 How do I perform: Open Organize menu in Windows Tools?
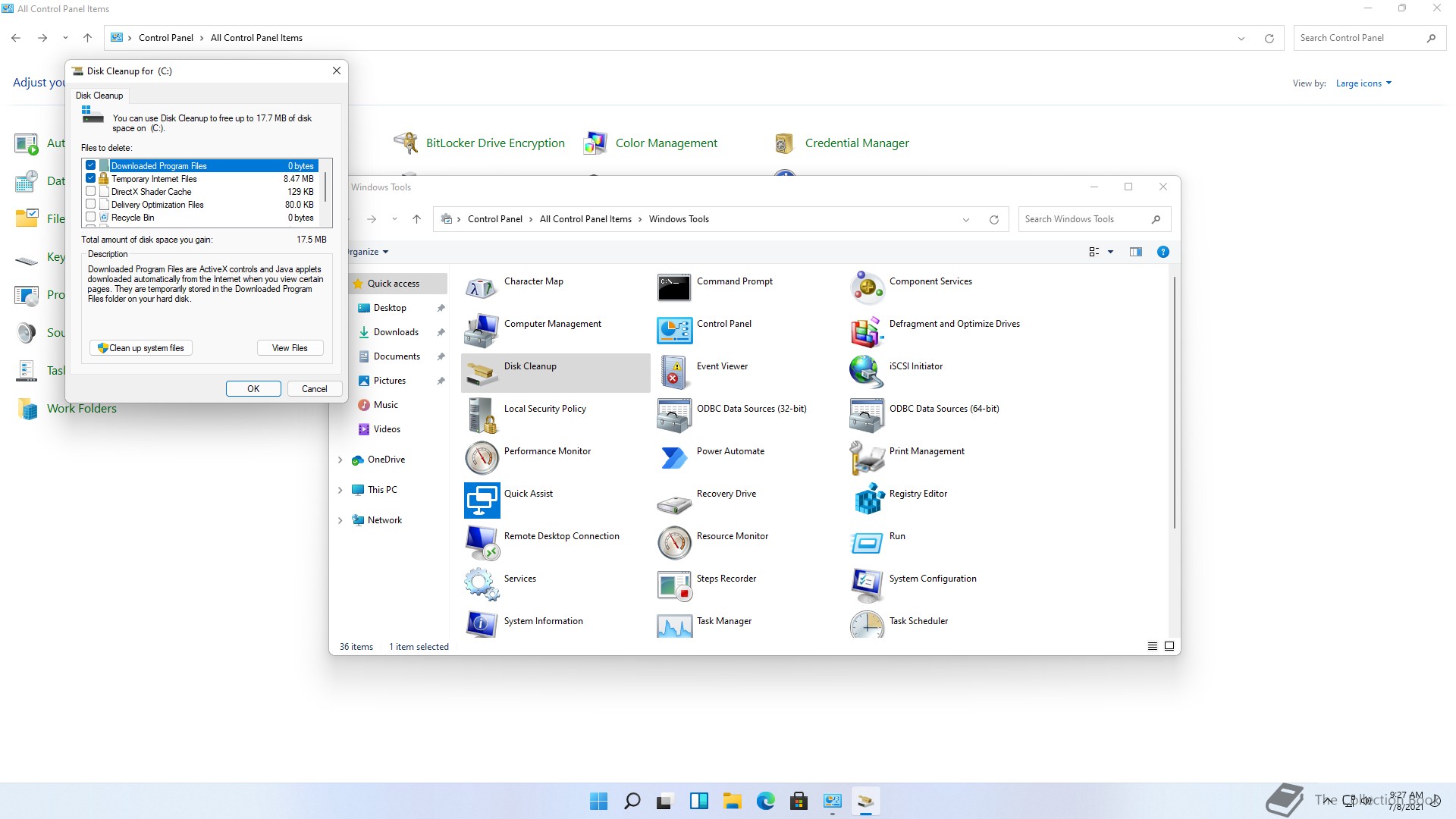pos(369,252)
